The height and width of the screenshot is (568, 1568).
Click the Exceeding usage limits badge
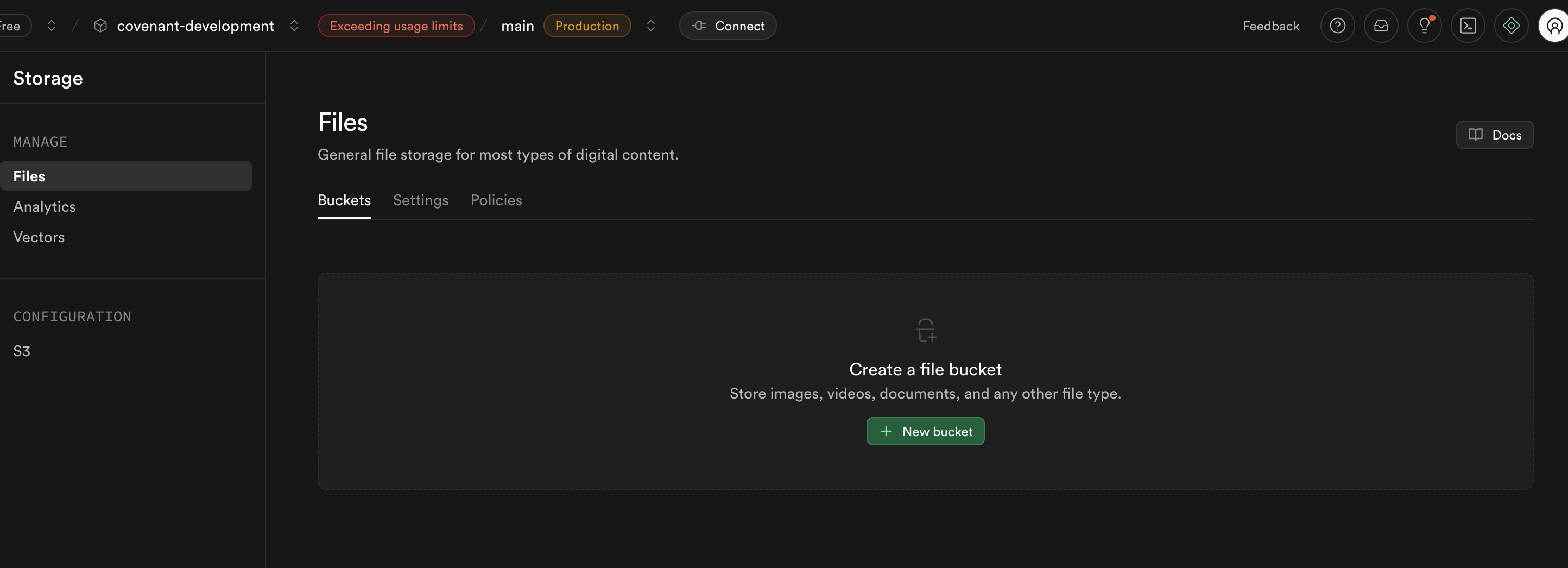tap(396, 26)
